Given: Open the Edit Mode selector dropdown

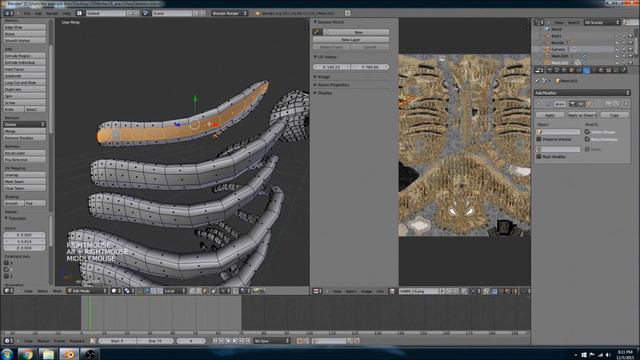Looking at the screenshot, I should pos(87,291).
